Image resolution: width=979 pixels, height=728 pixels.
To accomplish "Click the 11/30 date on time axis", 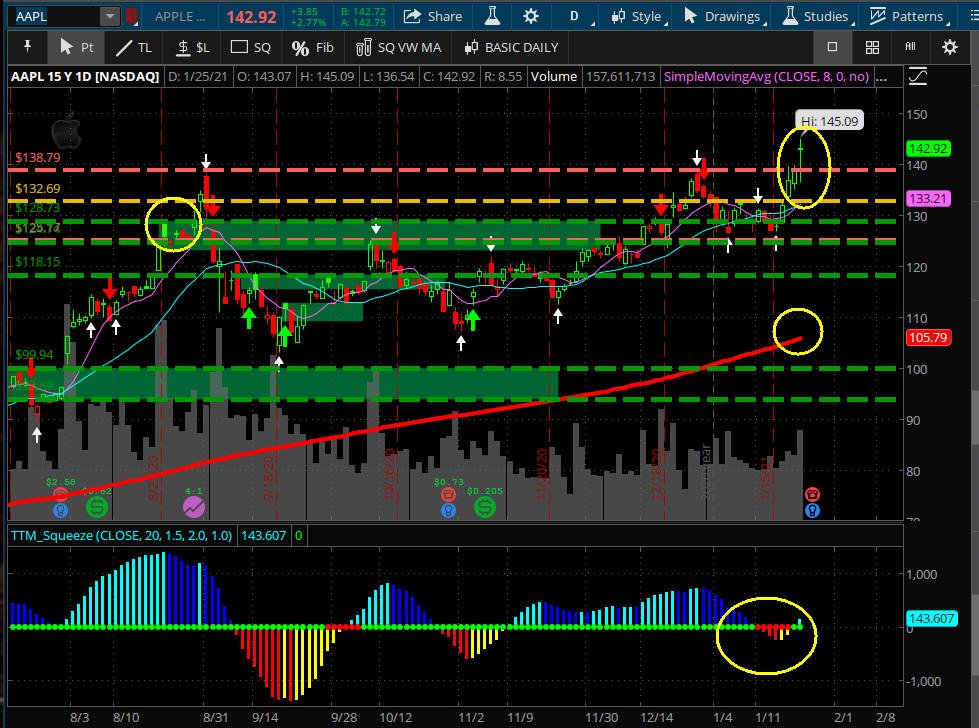I will pyautogui.click(x=601, y=717).
